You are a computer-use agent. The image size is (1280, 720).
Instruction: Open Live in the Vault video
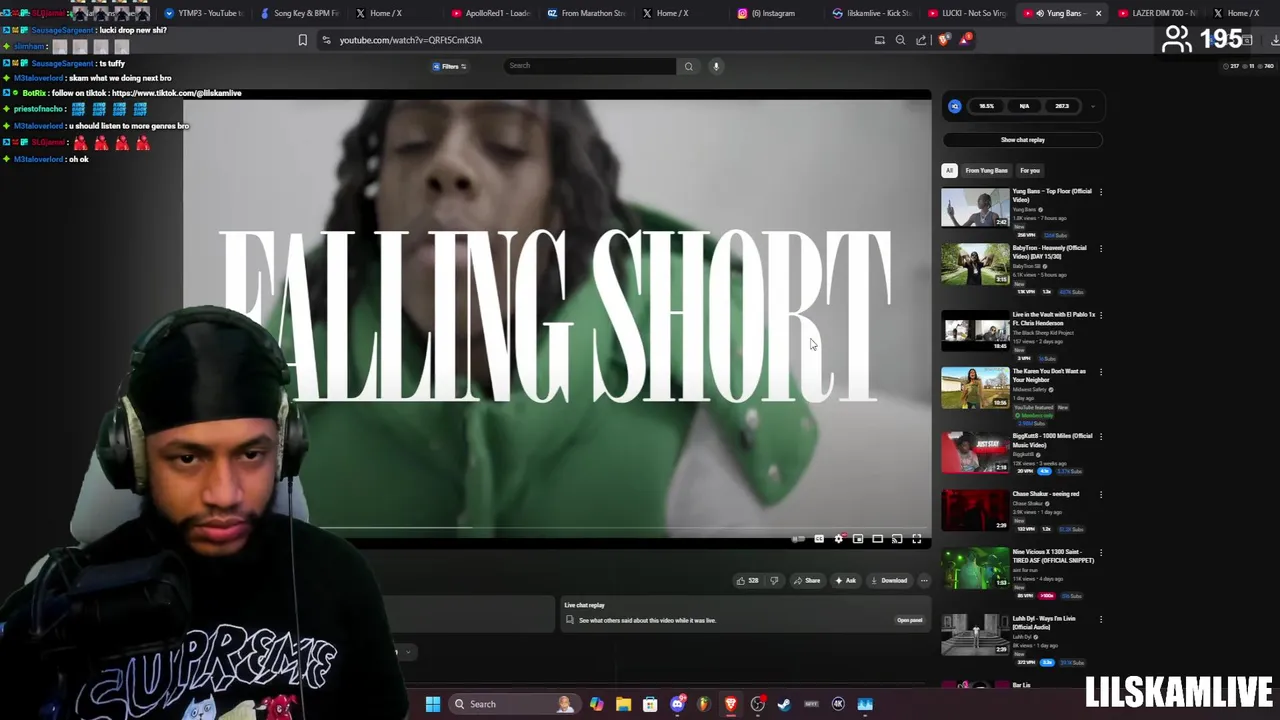975,331
